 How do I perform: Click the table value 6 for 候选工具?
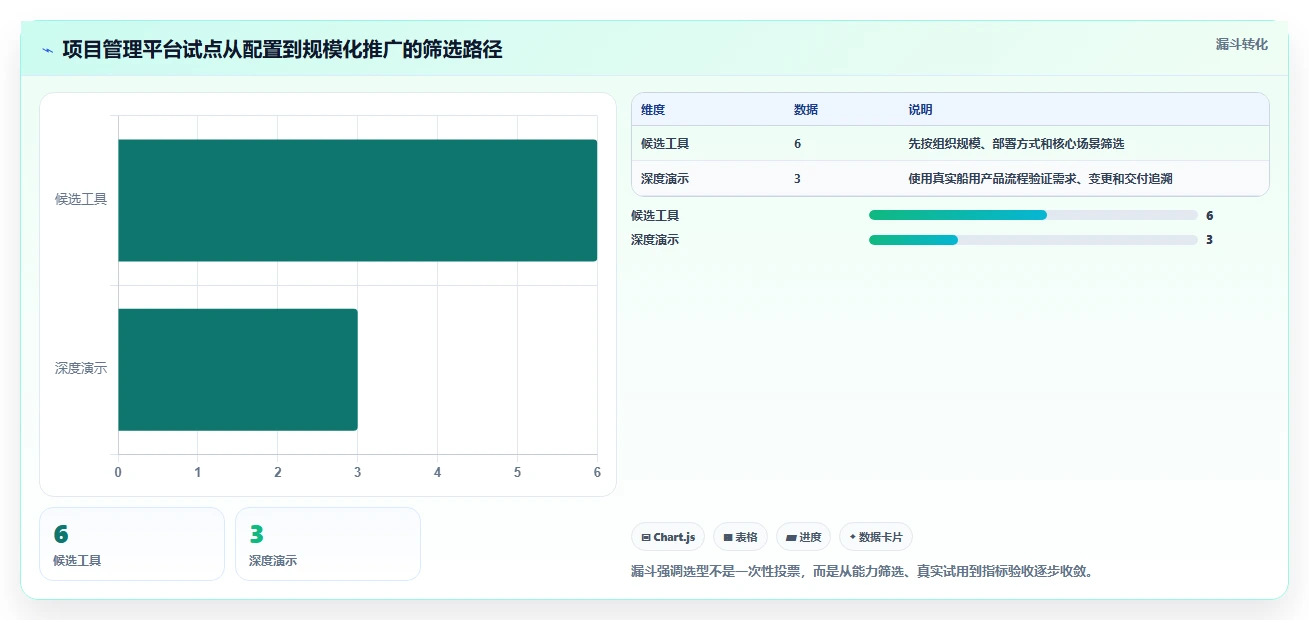(797, 144)
